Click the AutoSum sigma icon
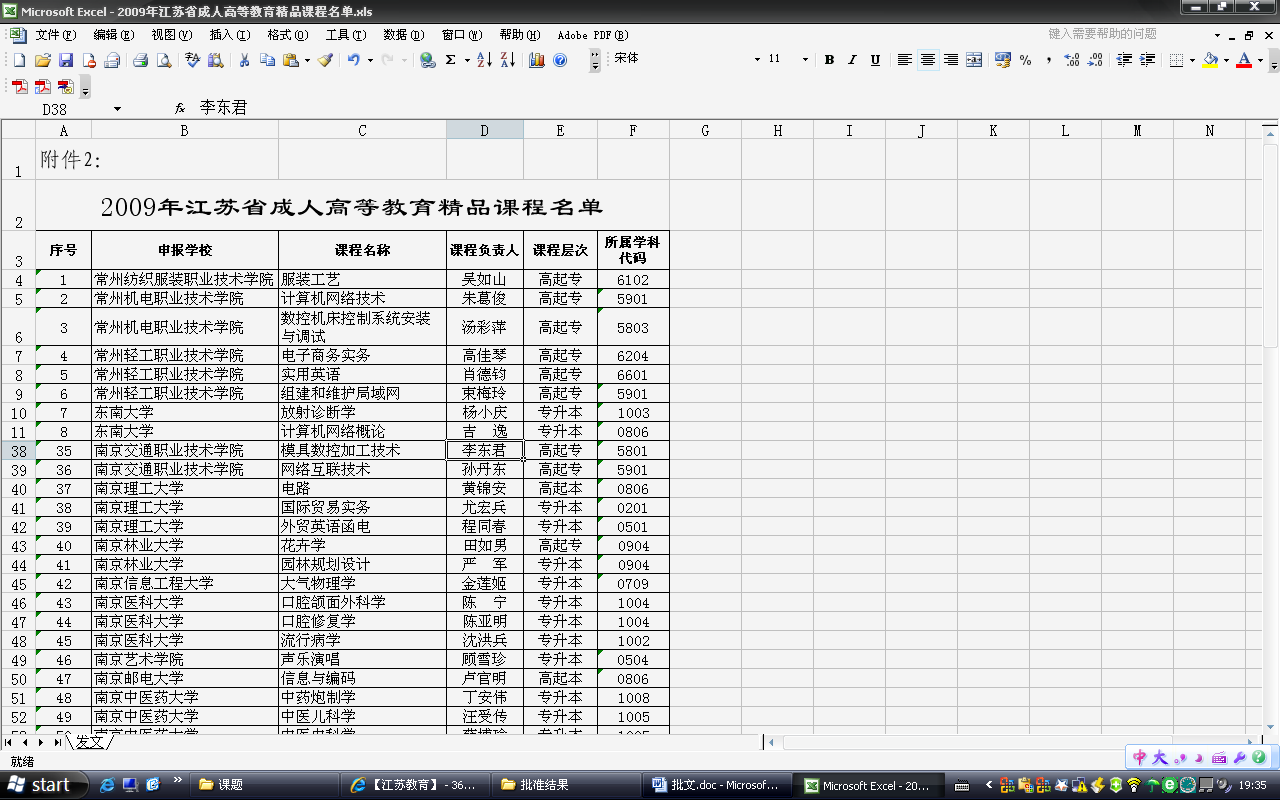Image resolution: width=1280 pixels, height=800 pixels. pos(451,61)
